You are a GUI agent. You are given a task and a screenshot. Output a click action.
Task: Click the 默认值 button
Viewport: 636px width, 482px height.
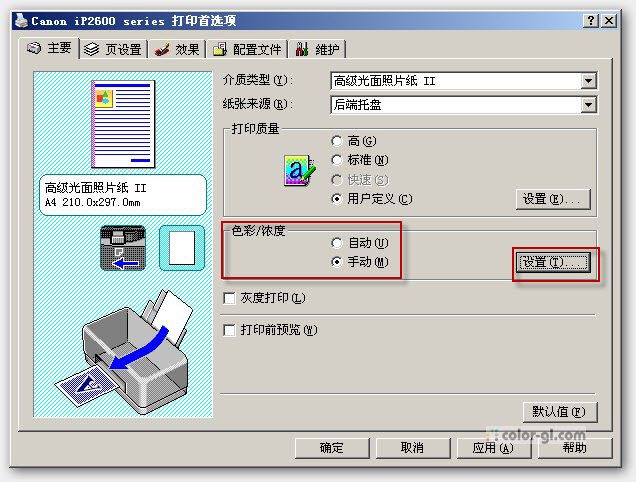559,412
